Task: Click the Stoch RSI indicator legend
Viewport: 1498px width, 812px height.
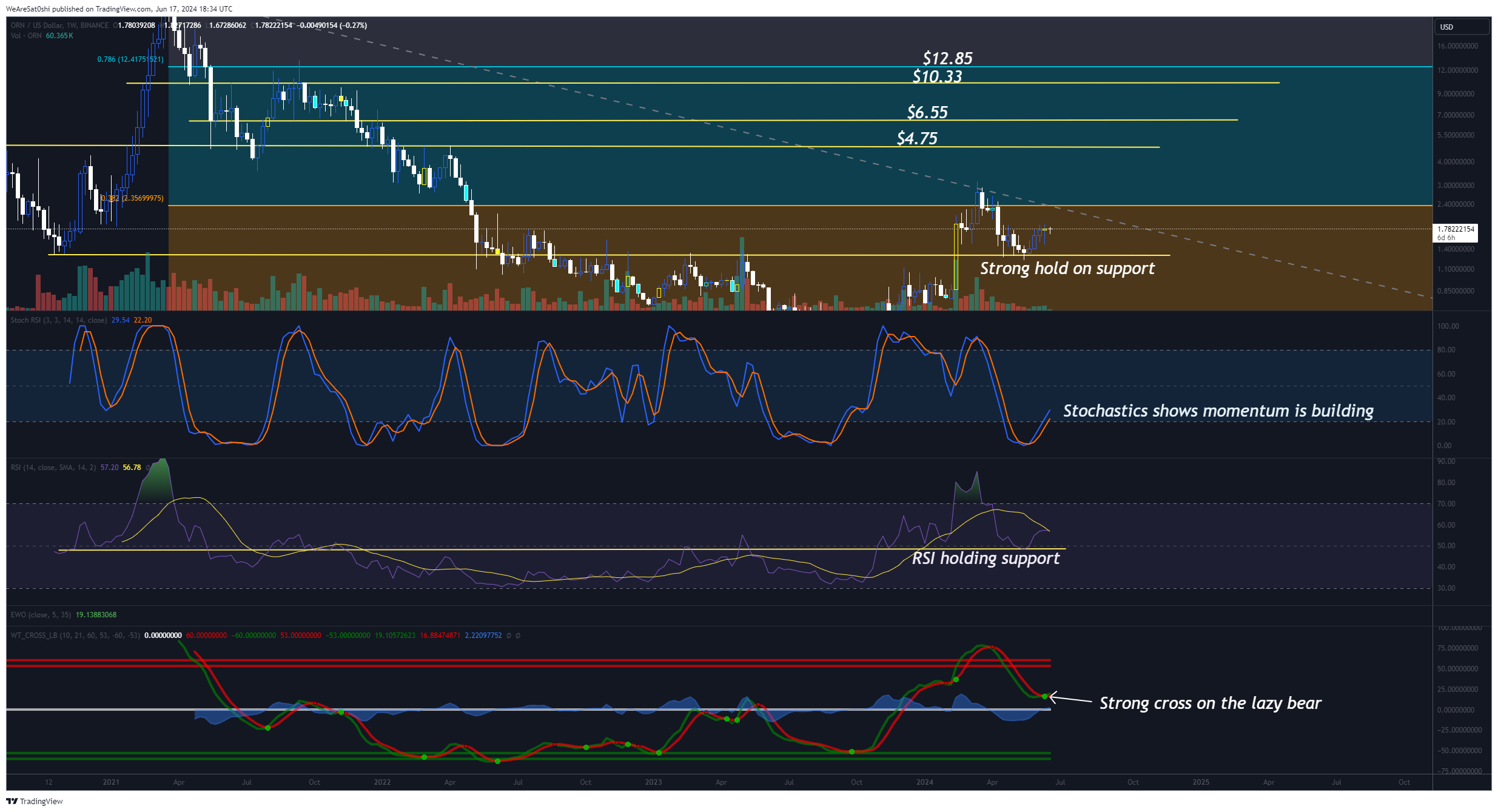Action: click(x=59, y=320)
